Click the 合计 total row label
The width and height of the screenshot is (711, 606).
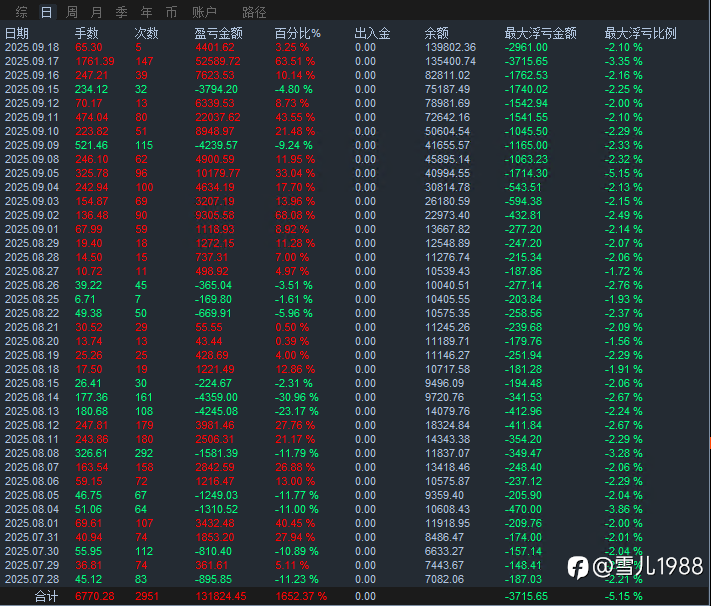click(46, 596)
